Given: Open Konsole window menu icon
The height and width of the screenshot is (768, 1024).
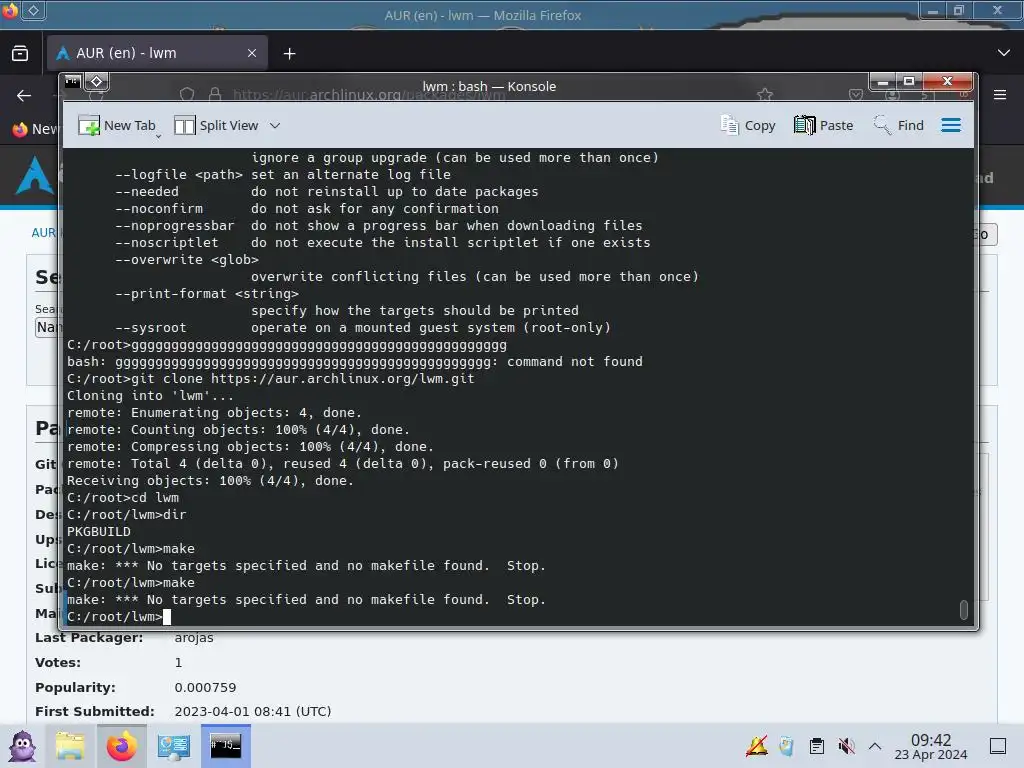Looking at the screenshot, I should [72, 82].
